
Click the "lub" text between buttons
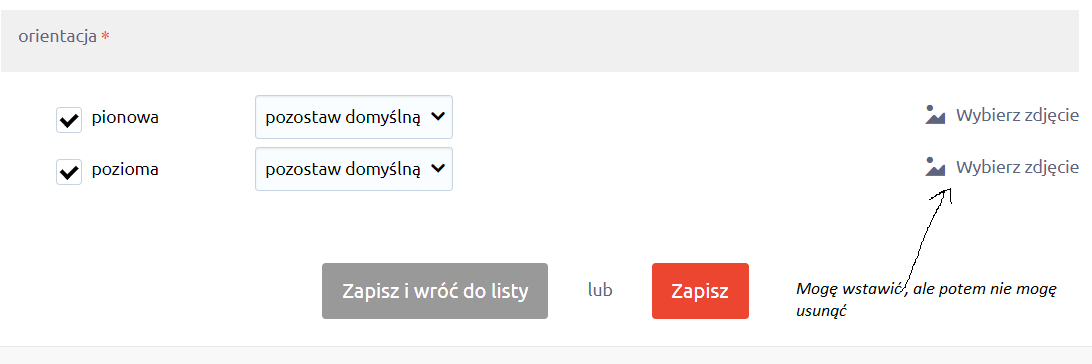point(600,290)
